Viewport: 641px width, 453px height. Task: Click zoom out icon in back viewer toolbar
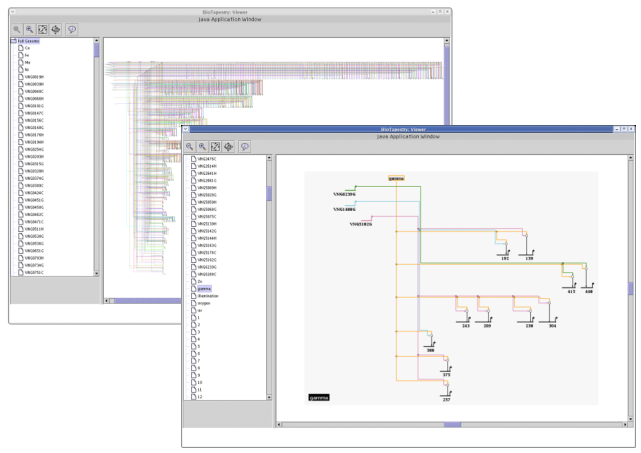[x=17, y=28]
